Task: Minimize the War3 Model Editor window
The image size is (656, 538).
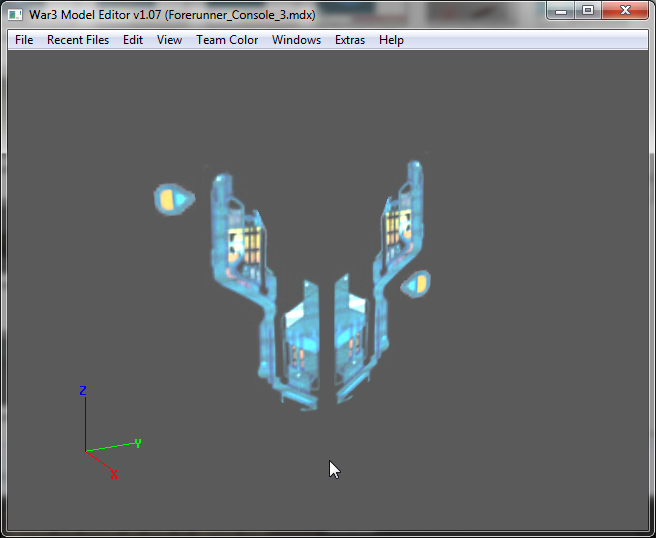Action: coord(561,11)
